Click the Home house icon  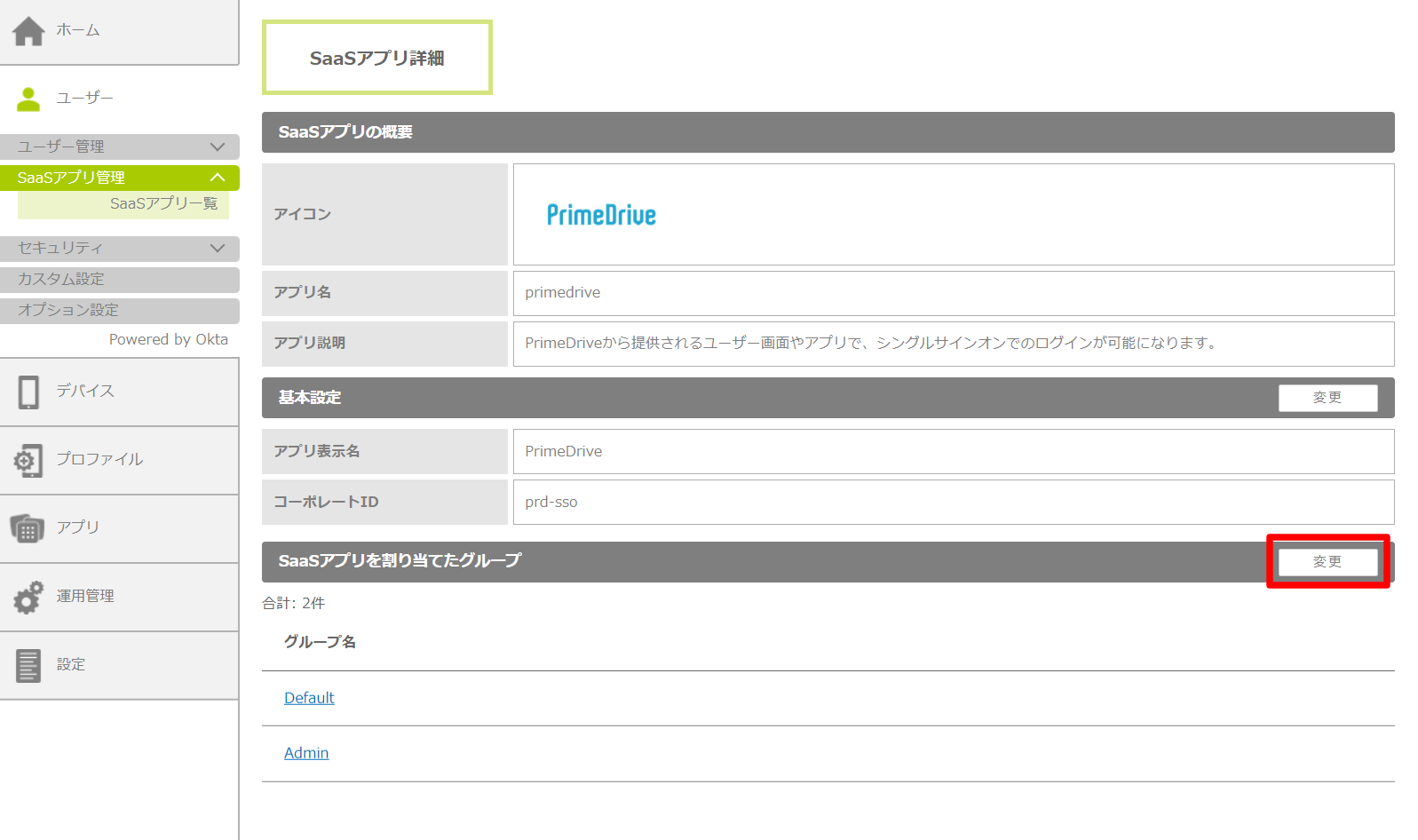click(28, 31)
